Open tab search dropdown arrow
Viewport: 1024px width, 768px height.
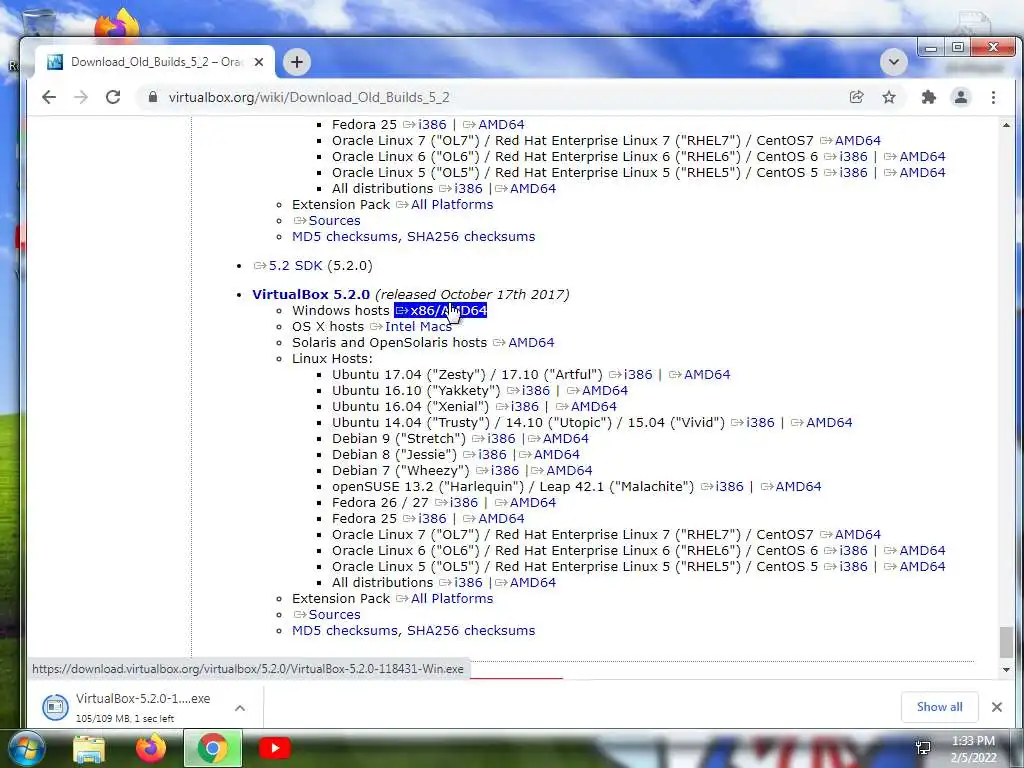(893, 62)
